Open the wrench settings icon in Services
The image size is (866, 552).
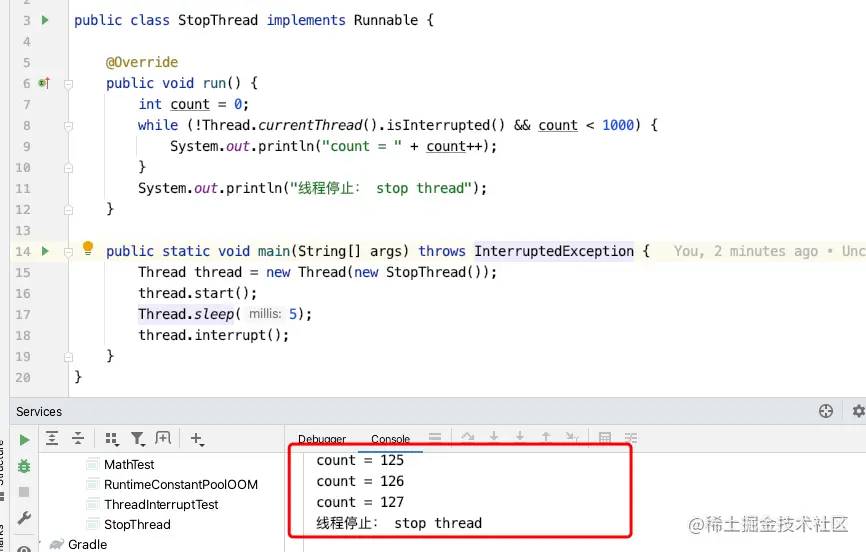(x=24, y=518)
